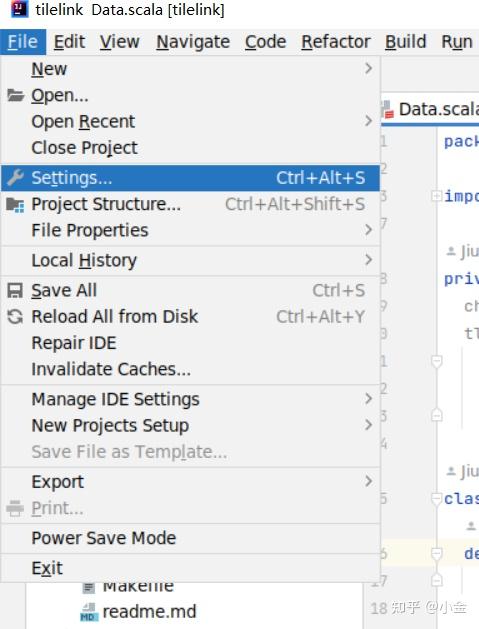Click the IntelliJ IDEA logo in title bar
This screenshot has height=629, width=479.
point(19,9)
